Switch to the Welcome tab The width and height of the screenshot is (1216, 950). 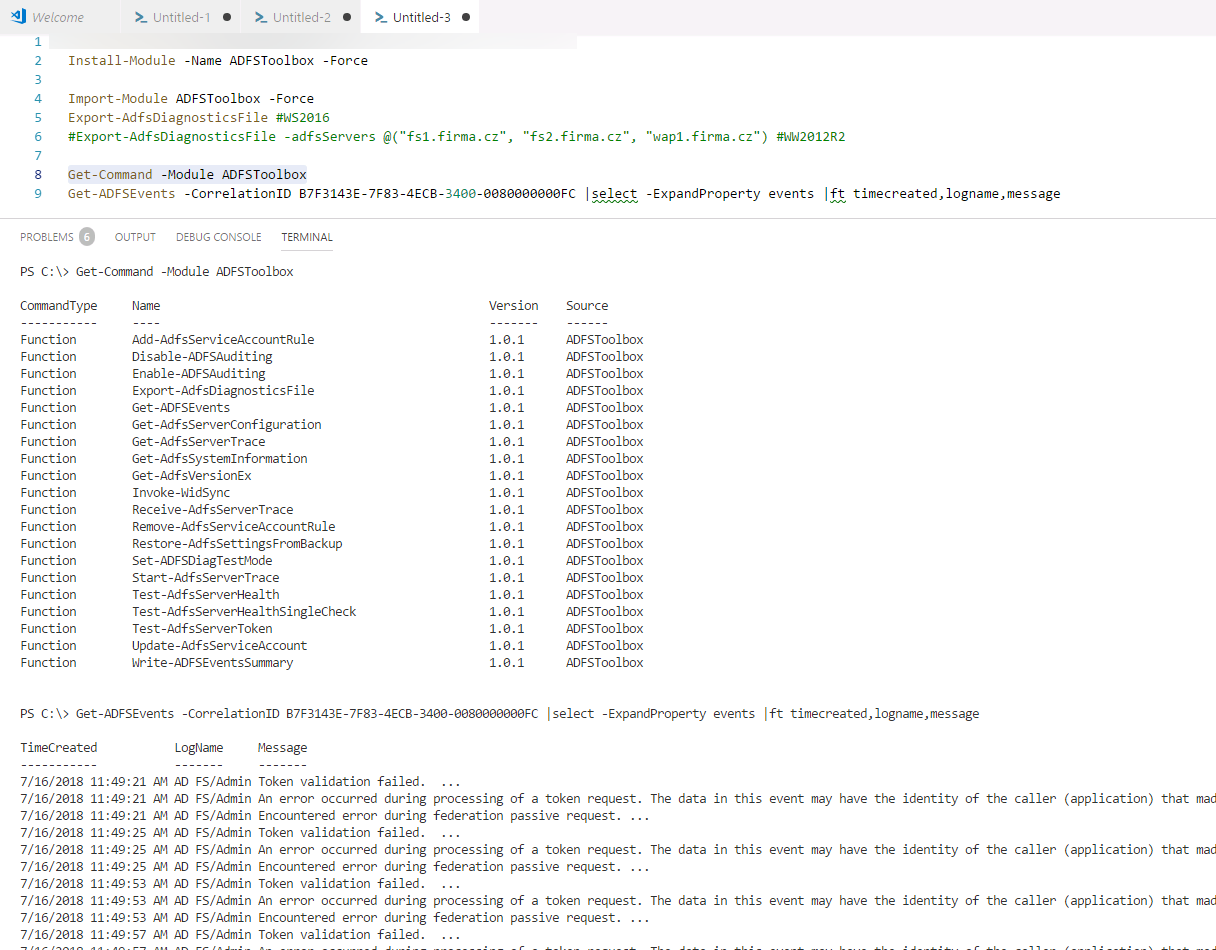[60, 17]
